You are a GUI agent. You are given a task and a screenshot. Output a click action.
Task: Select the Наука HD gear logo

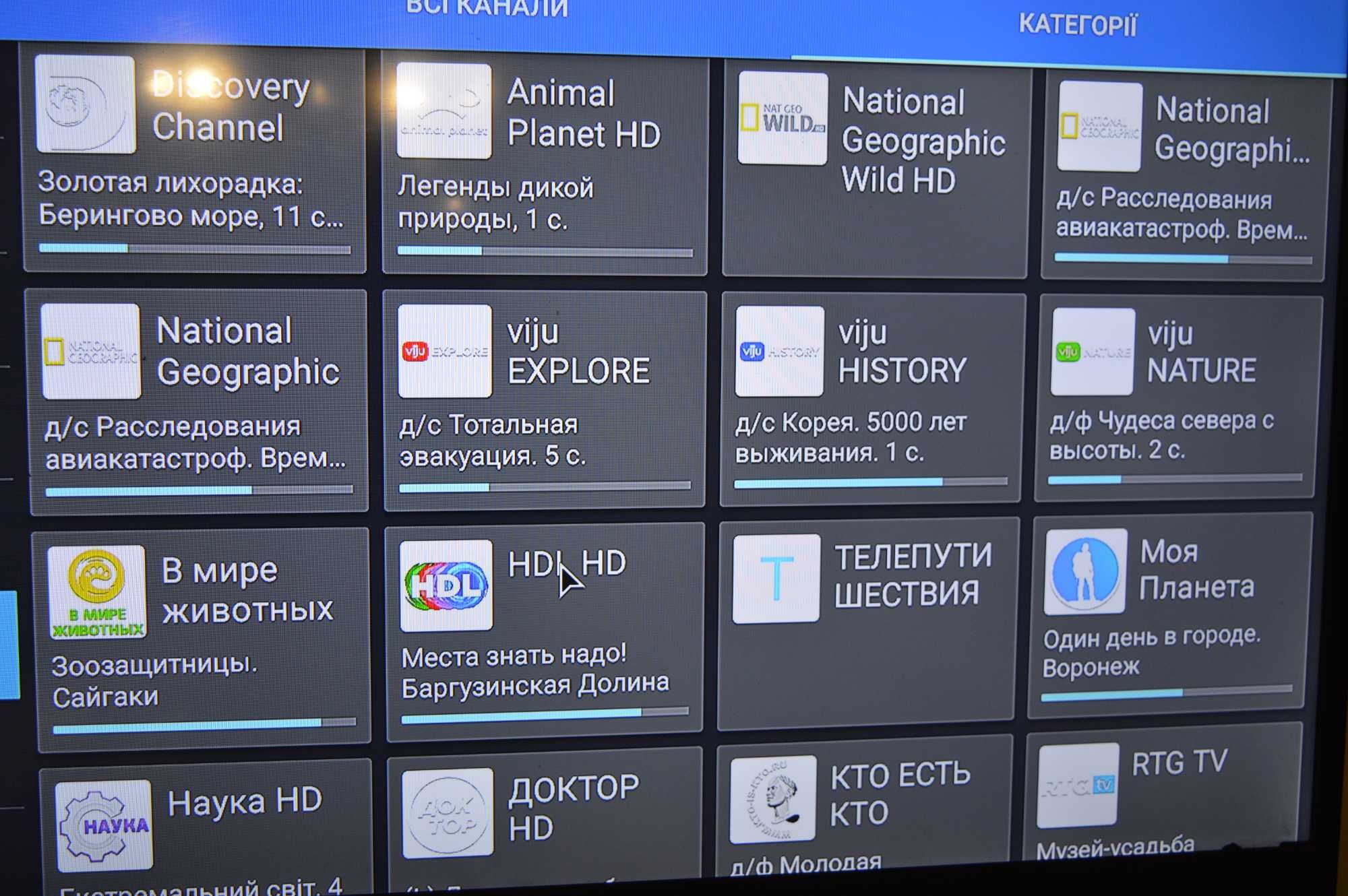(x=104, y=825)
